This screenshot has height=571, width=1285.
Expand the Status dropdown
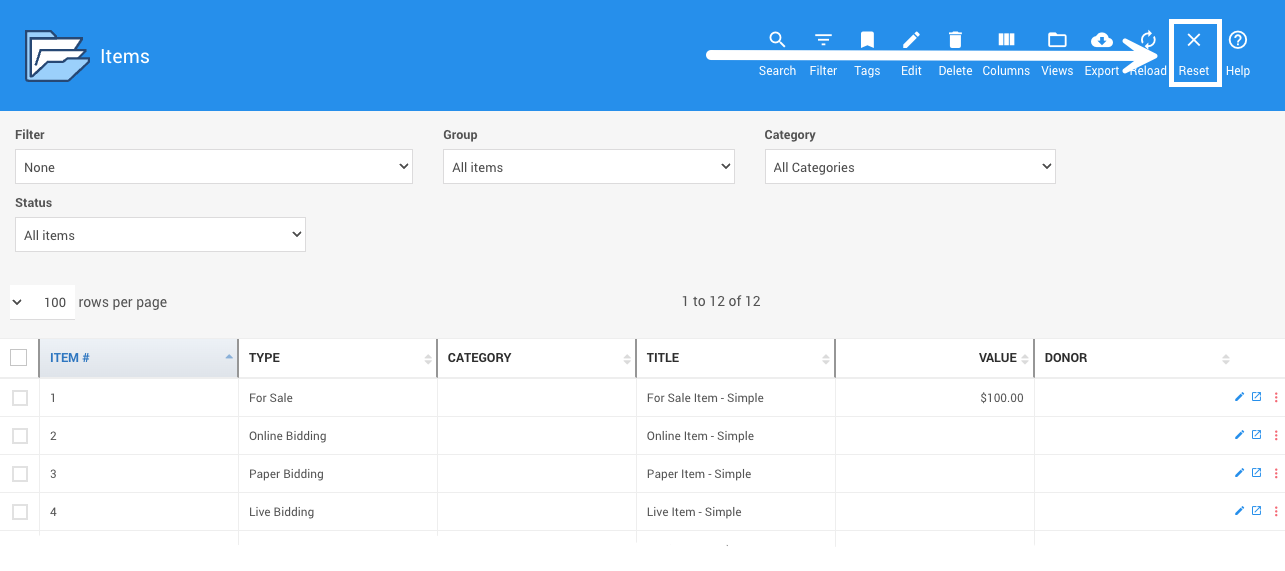click(160, 235)
